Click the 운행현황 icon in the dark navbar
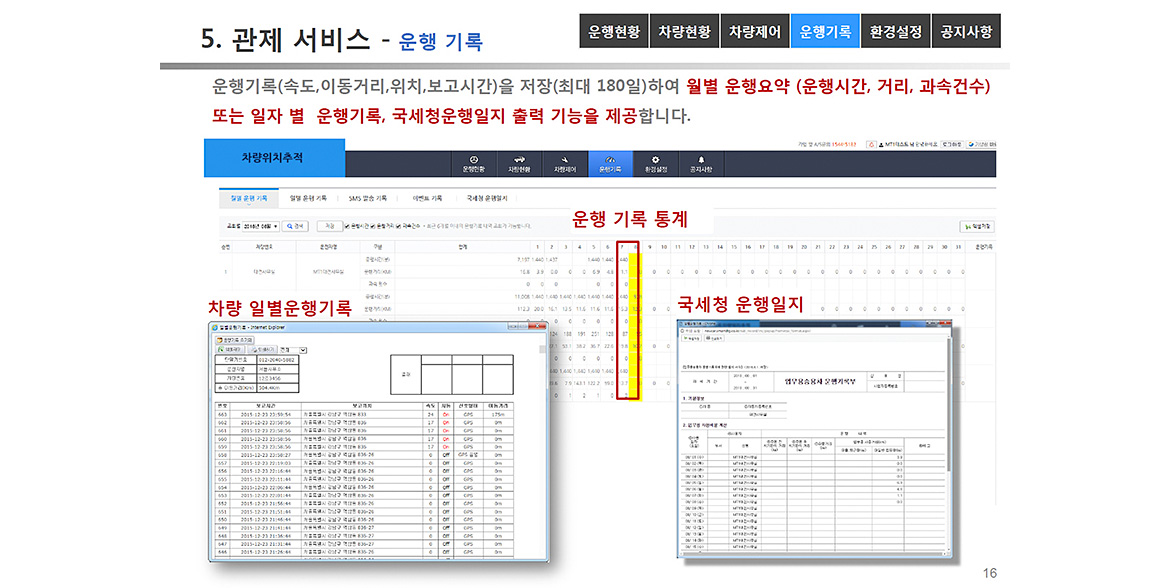Viewport: 1170px width, 588px height. (473, 160)
